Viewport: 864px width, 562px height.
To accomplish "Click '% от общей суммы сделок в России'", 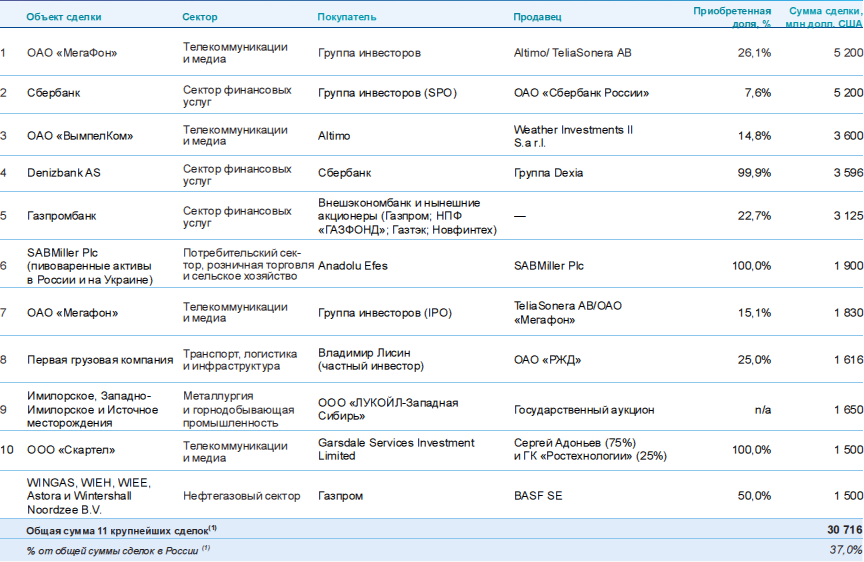I will pos(118,550).
